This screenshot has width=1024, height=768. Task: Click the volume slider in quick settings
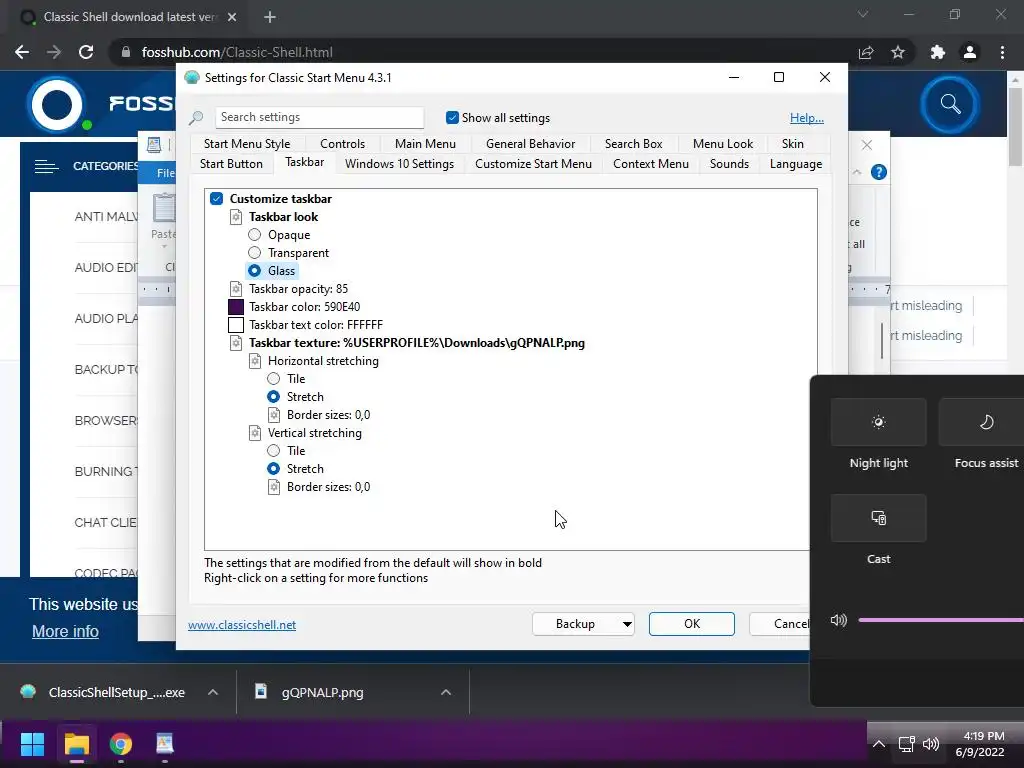[x=940, y=620]
